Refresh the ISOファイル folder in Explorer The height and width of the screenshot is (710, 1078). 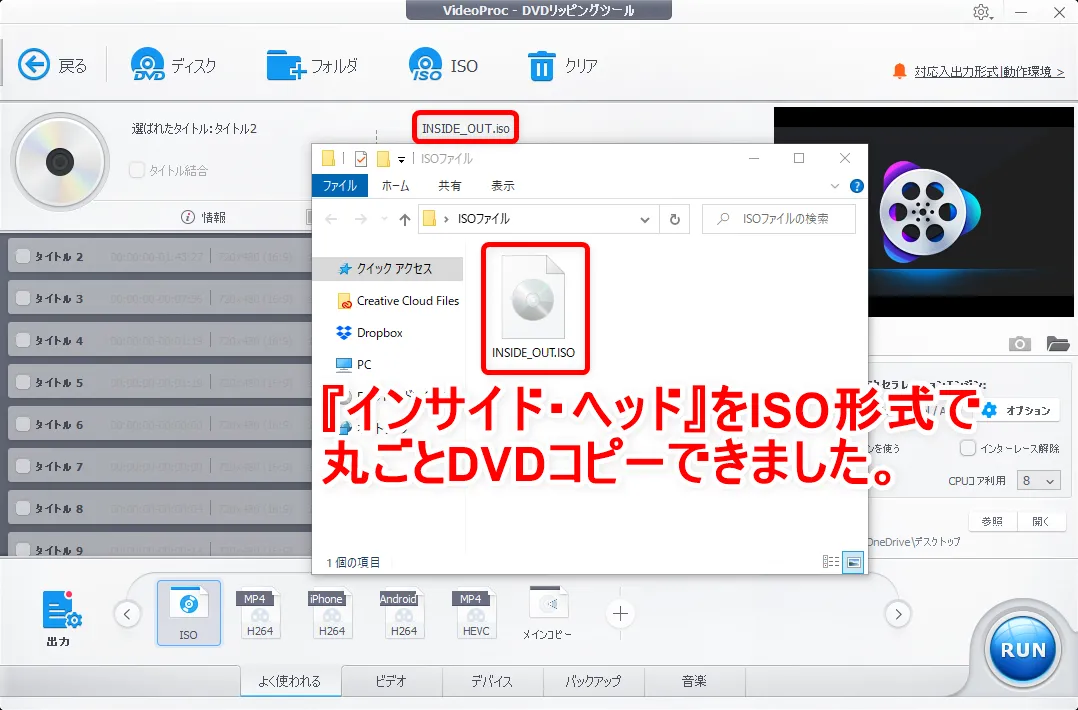pos(674,219)
